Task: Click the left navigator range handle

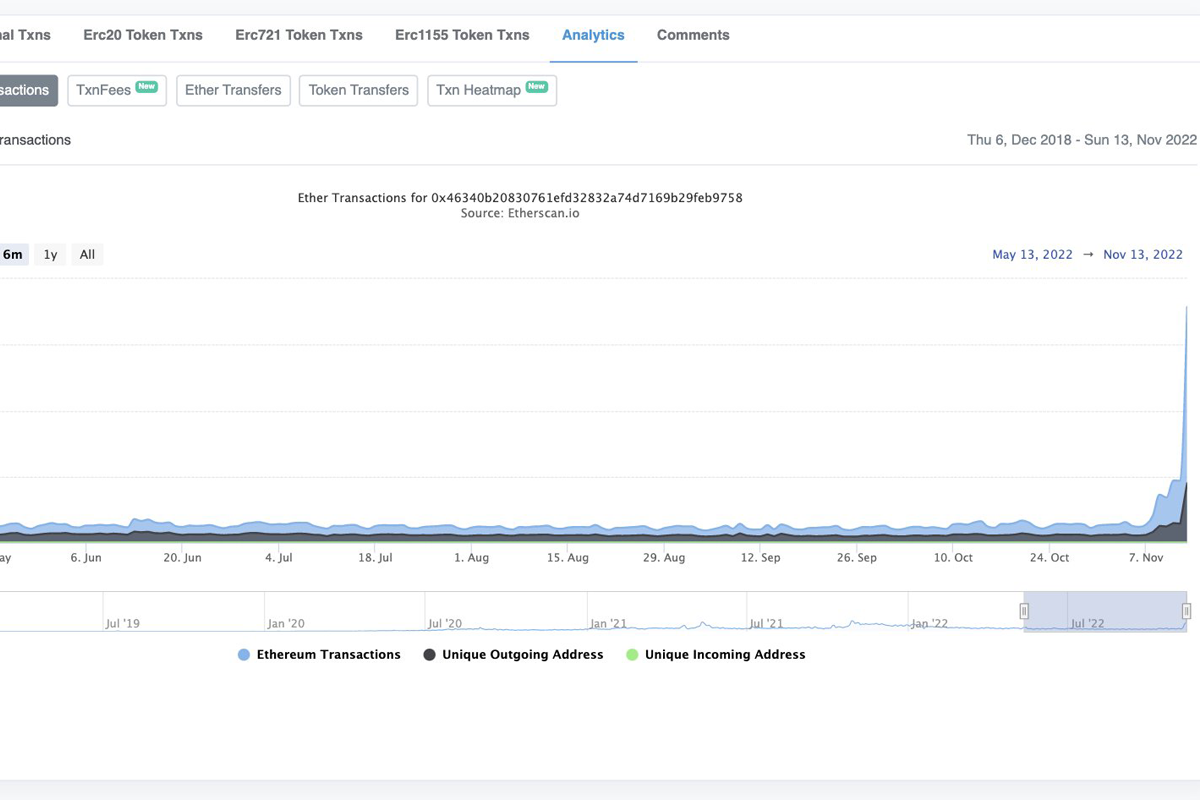Action: 1024,611
